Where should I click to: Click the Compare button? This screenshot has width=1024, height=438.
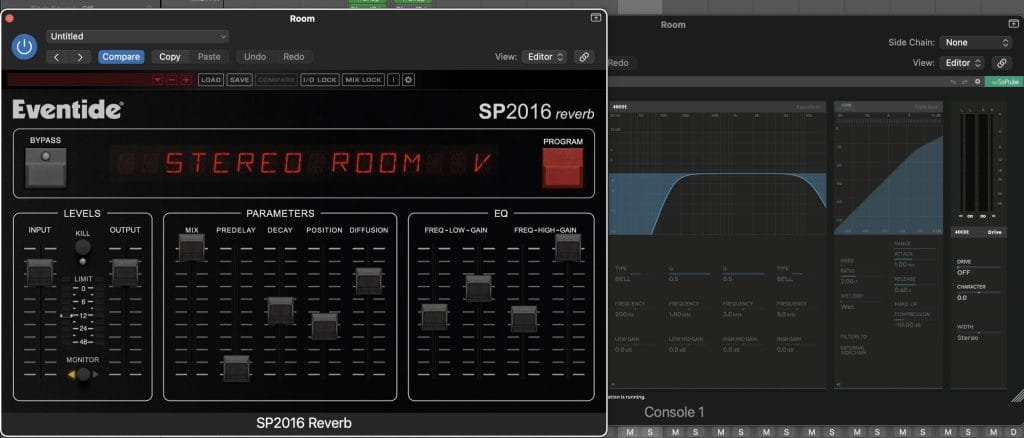(x=120, y=57)
